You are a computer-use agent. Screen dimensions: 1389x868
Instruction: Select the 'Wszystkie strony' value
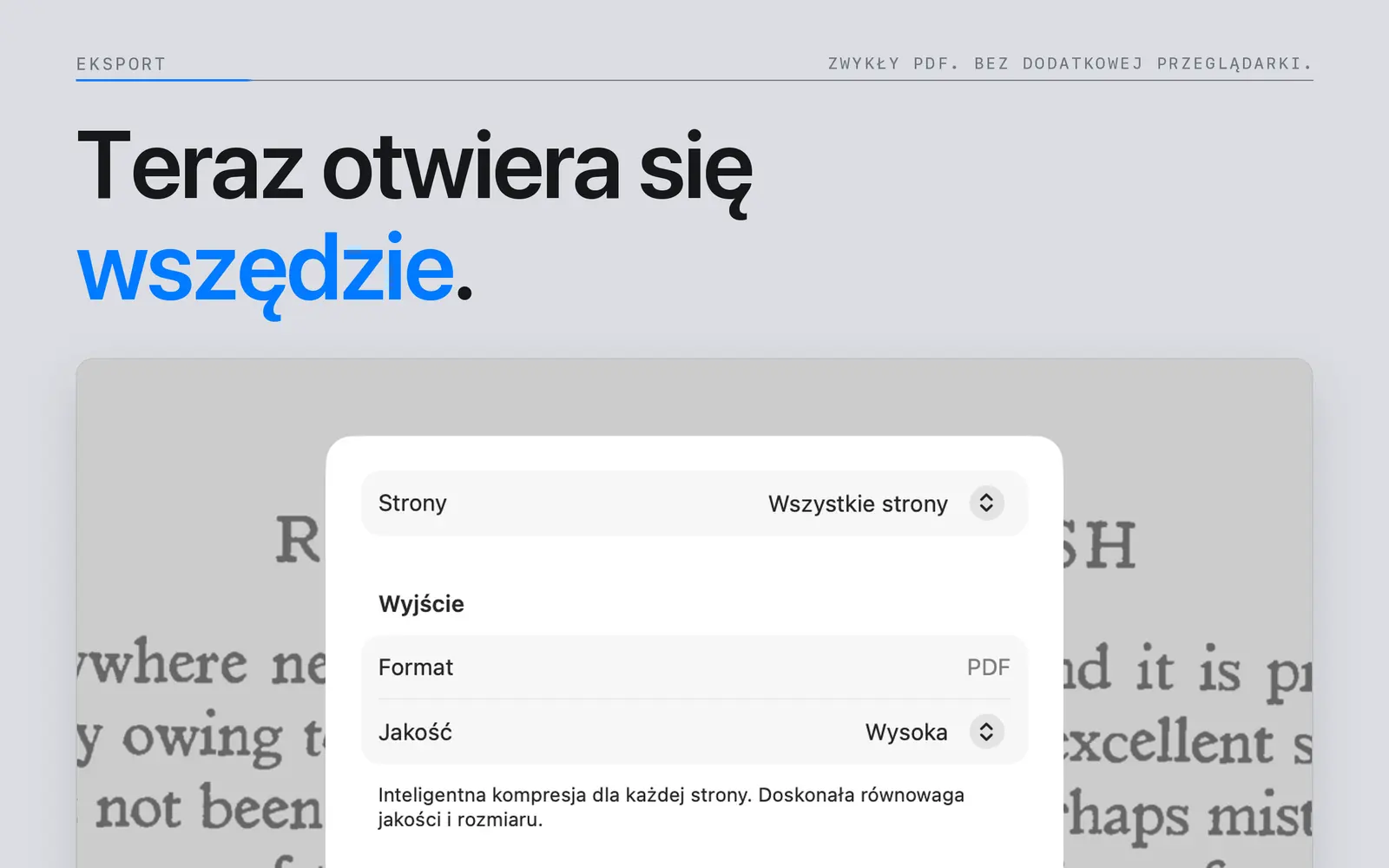858,503
